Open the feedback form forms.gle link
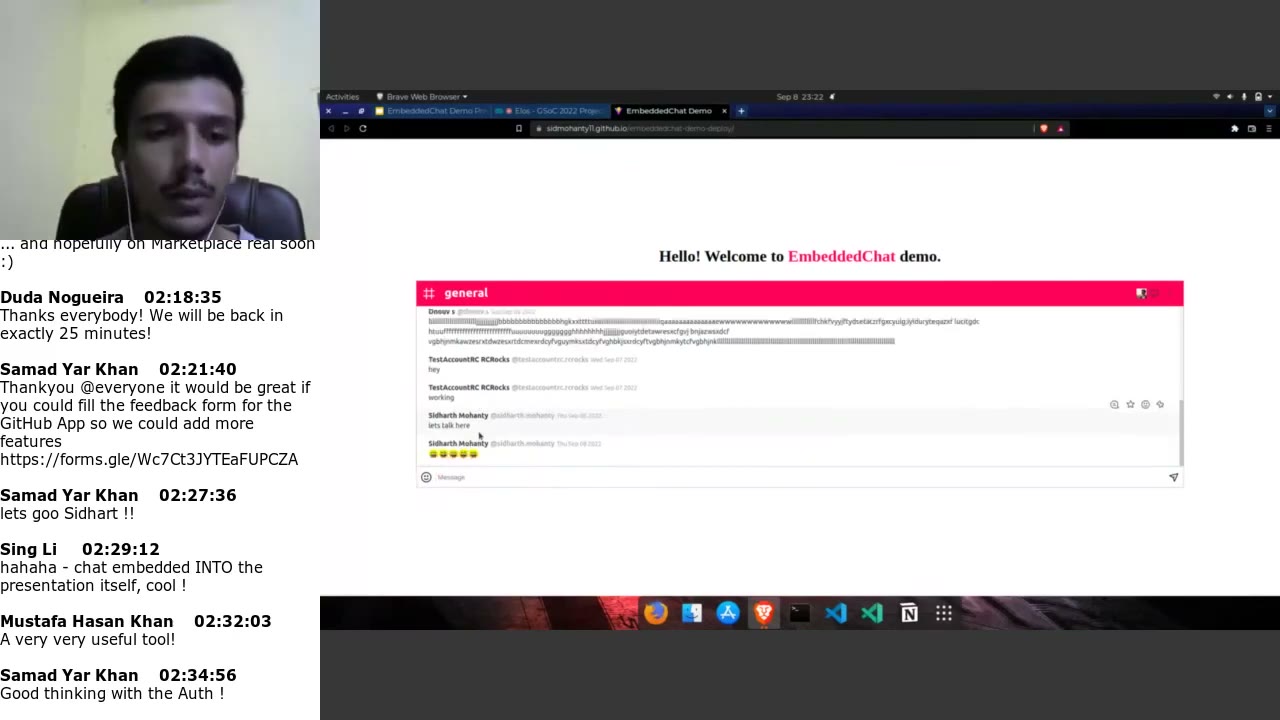Viewport: 1280px width, 720px height. click(149, 459)
